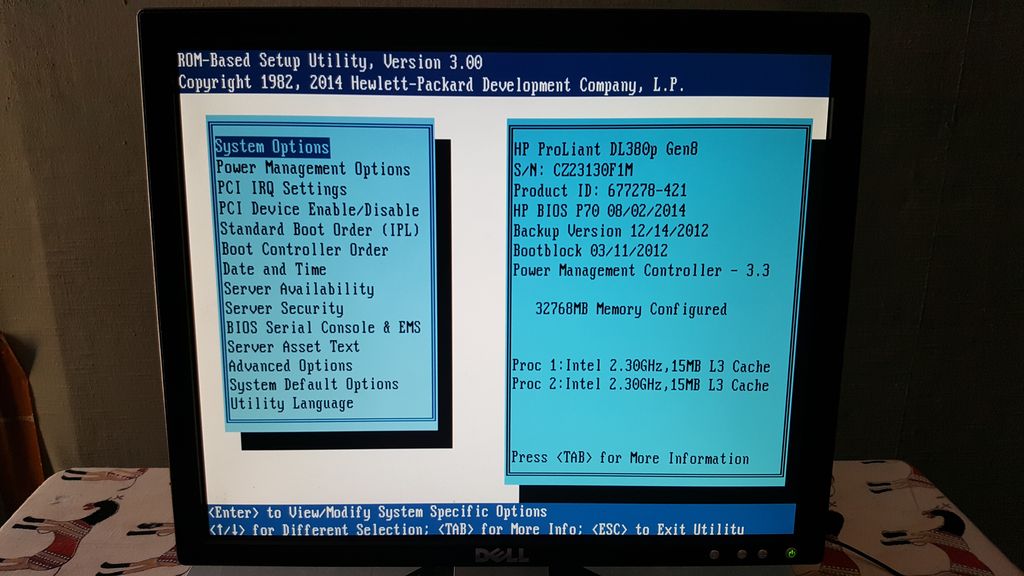This screenshot has height=576, width=1024.
Task: Select the System Options menu entry
Action: (272, 147)
